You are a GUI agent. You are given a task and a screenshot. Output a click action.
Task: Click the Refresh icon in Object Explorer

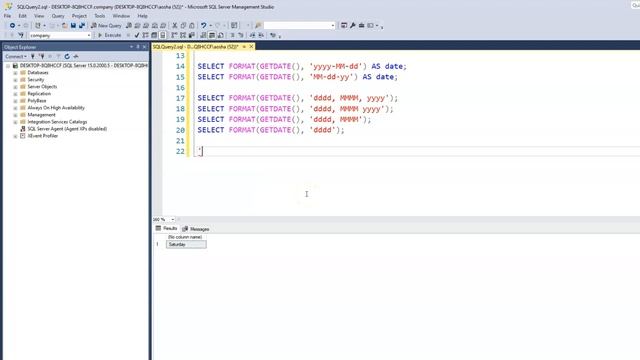[x=67, y=56]
